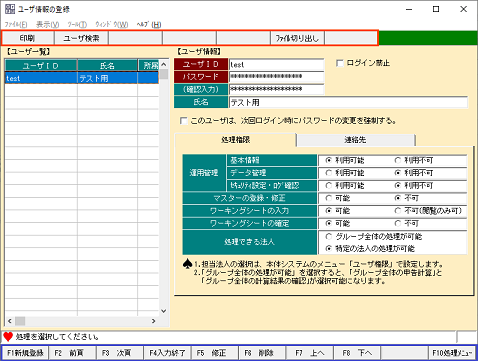Click the ファイル切り出し toolbar button

pos(297,38)
